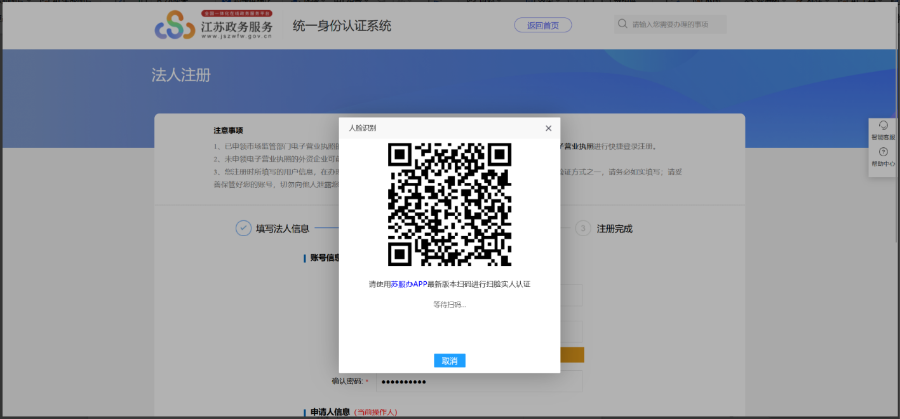Click the 确认密码 input field
Screen dimensions: 900x419
coord(479,381)
